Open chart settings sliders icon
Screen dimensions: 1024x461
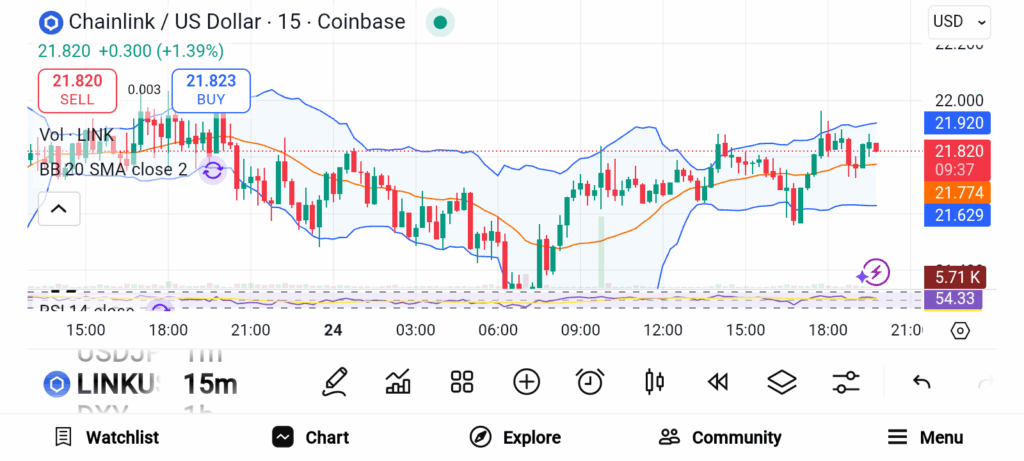pyautogui.click(x=846, y=381)
